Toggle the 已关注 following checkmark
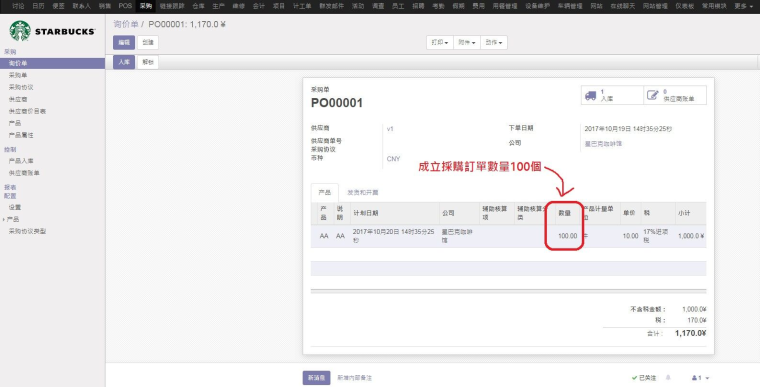This screenshot has width=760, height=387. tap(644, 377)
